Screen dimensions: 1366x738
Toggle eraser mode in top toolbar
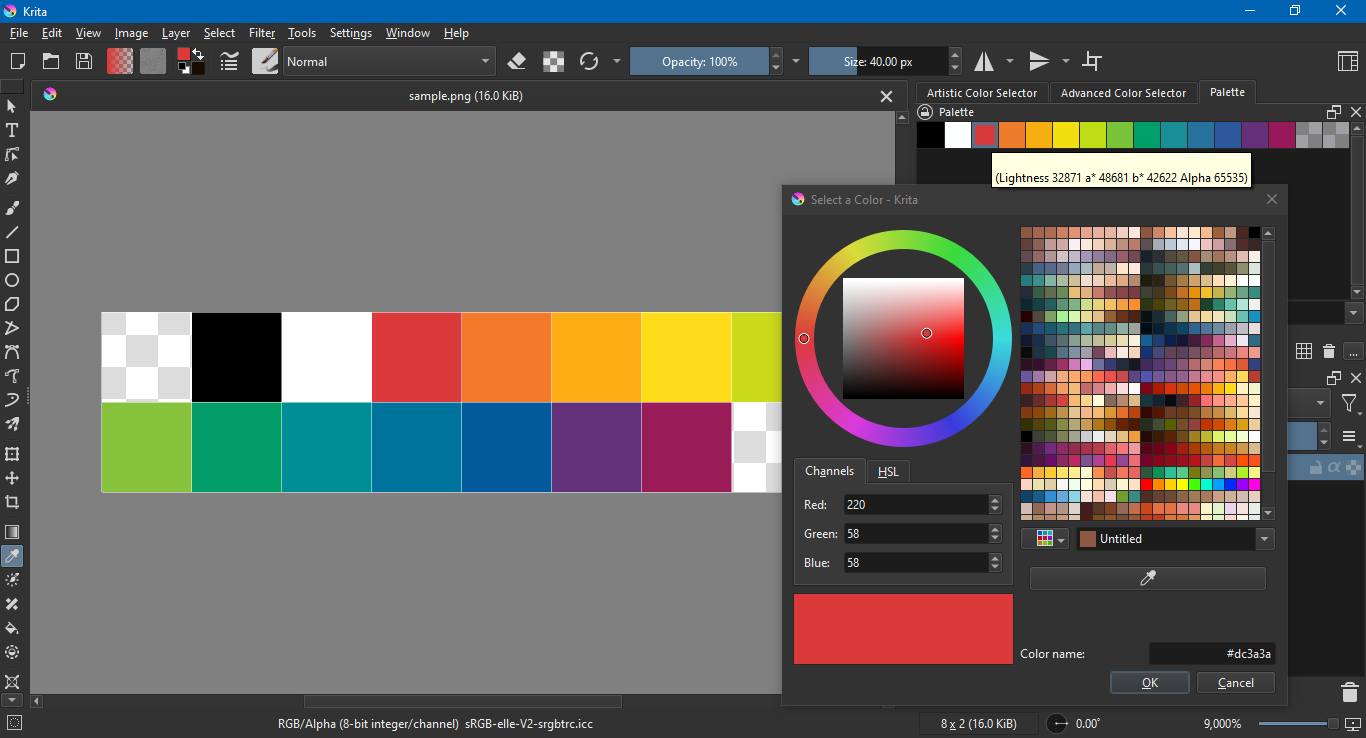(517, 61)
